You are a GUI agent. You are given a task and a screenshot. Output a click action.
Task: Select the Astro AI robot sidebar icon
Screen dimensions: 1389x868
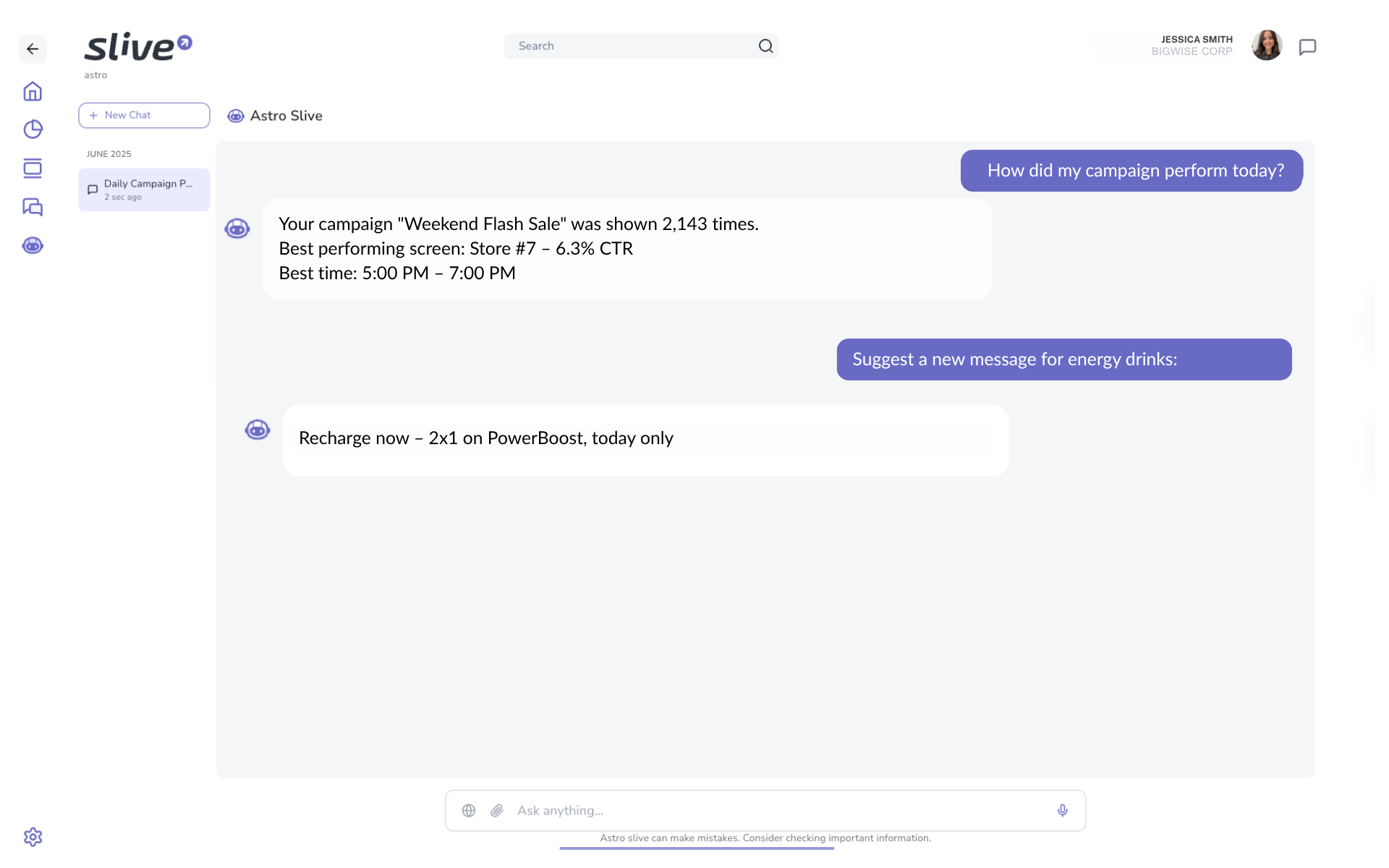(33, 246)
